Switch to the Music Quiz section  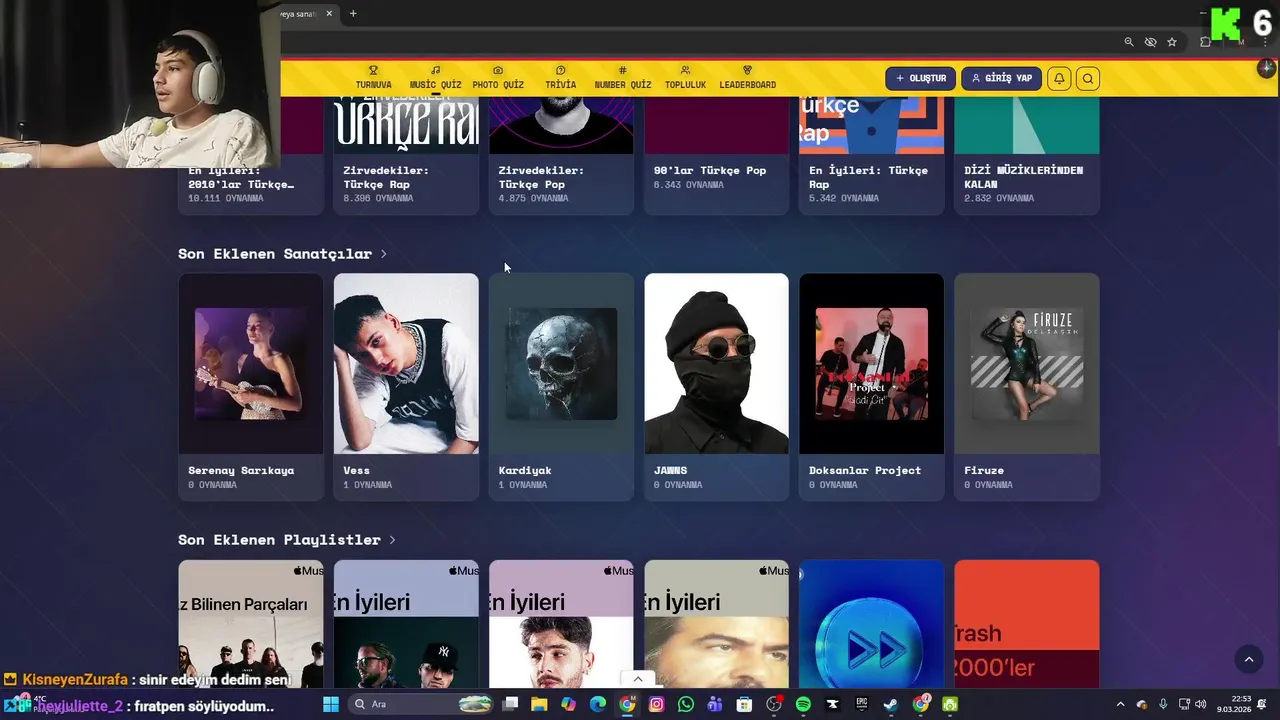tap(435, 78)
